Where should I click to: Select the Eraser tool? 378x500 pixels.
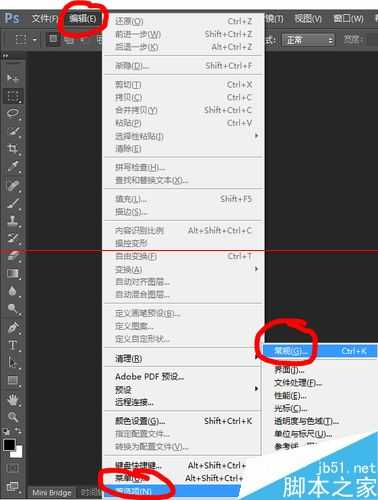click(13, 256)
